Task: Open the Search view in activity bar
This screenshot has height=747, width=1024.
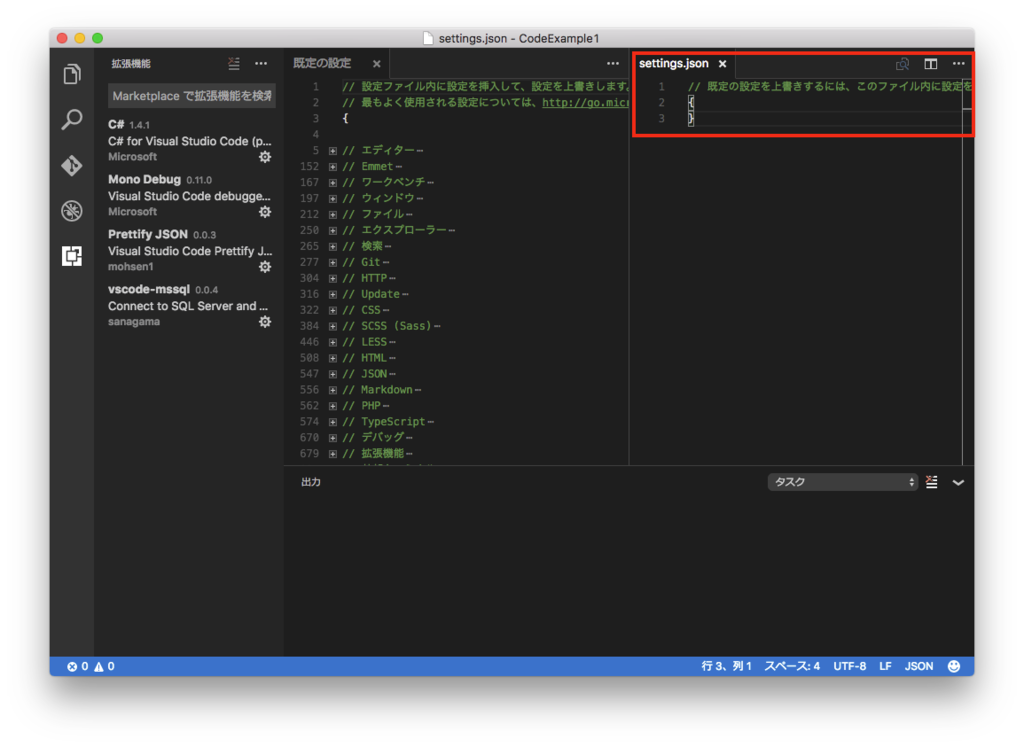Action: click(x=72, y=119)
